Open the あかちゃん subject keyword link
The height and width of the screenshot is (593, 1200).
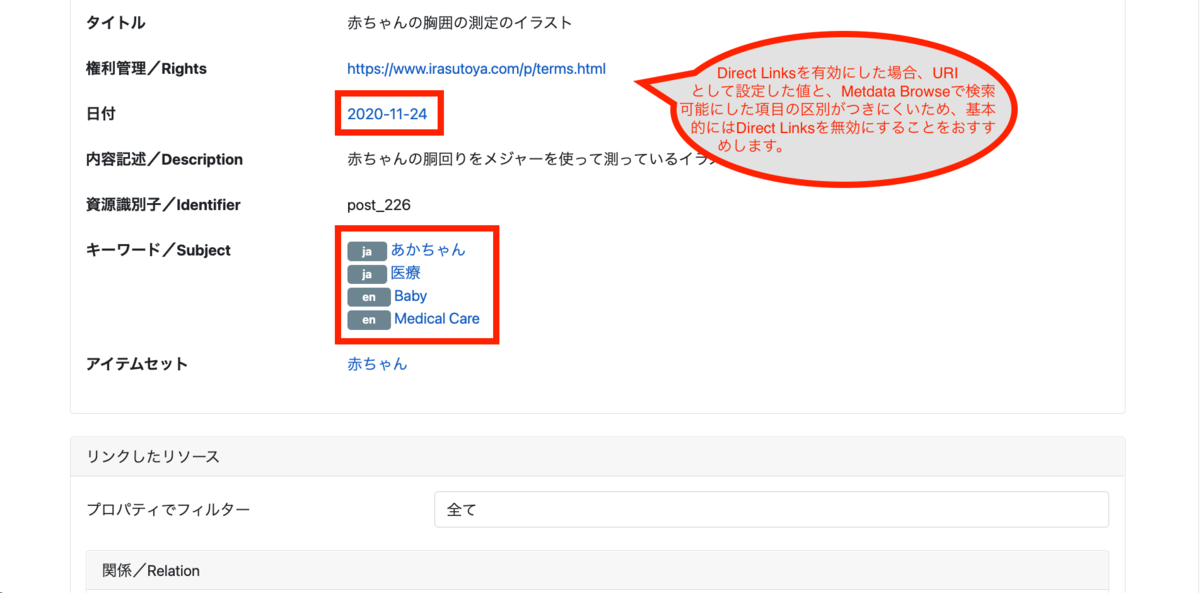click(428, 250)
